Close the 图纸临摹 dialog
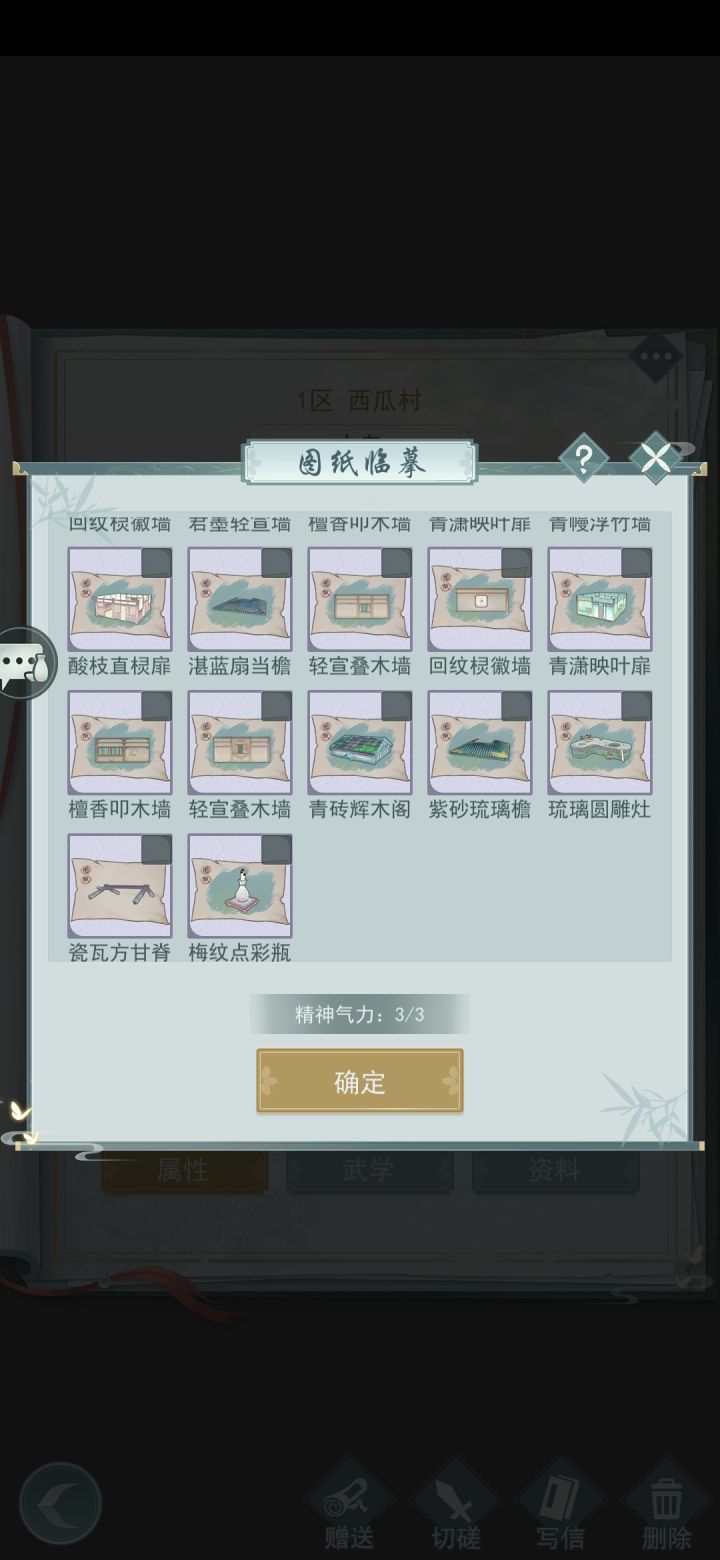Viewport: 720px width, 1560px height. (x=655, y=459)
